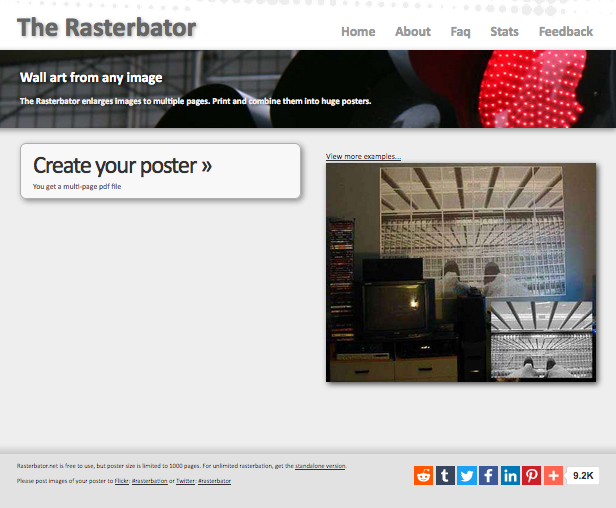Click the example poster wall photo
The height and width of the screenshot is (508, 616).
point(461,272)
